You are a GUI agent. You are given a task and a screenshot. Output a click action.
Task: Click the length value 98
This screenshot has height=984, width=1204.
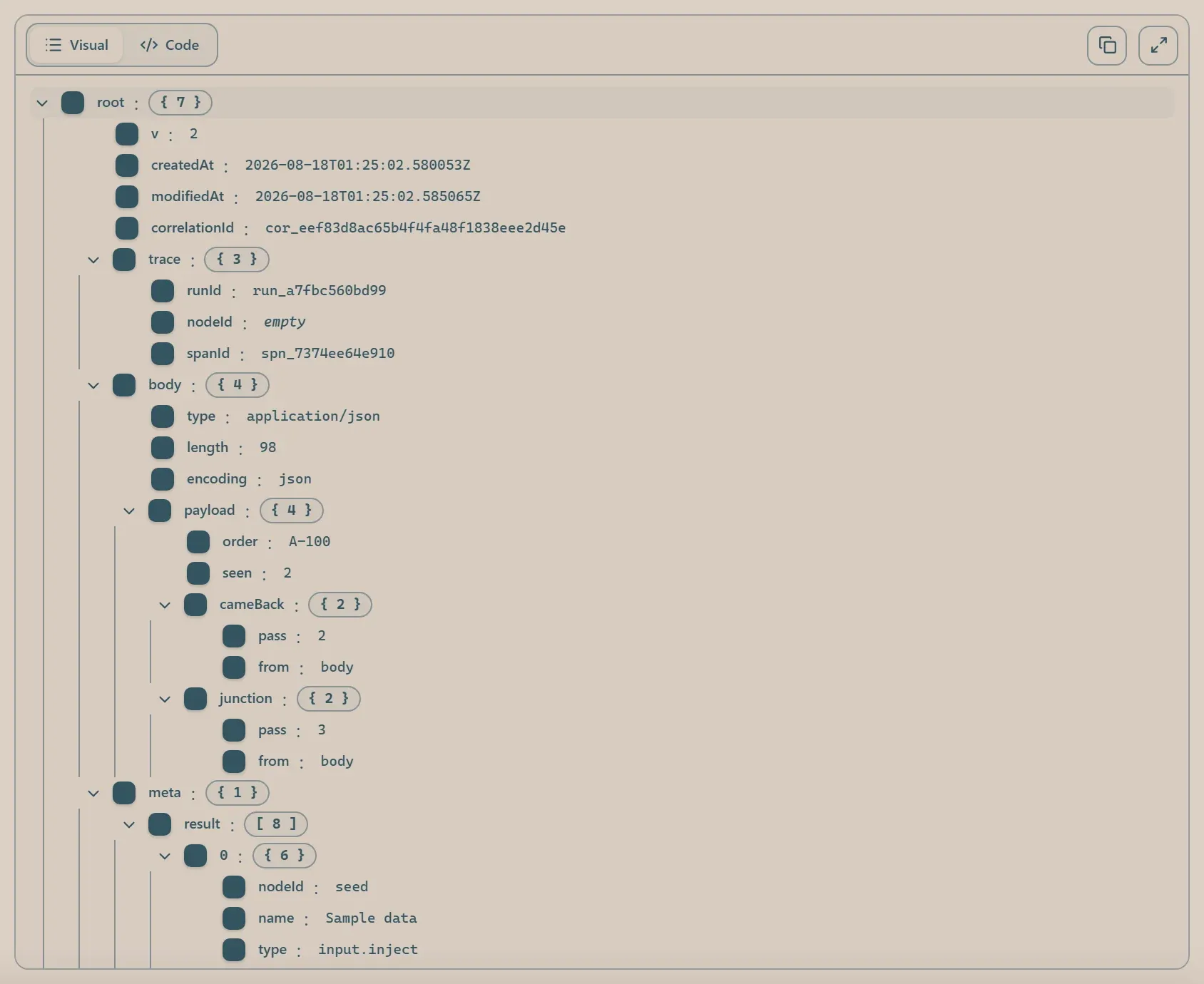[267, 448]
